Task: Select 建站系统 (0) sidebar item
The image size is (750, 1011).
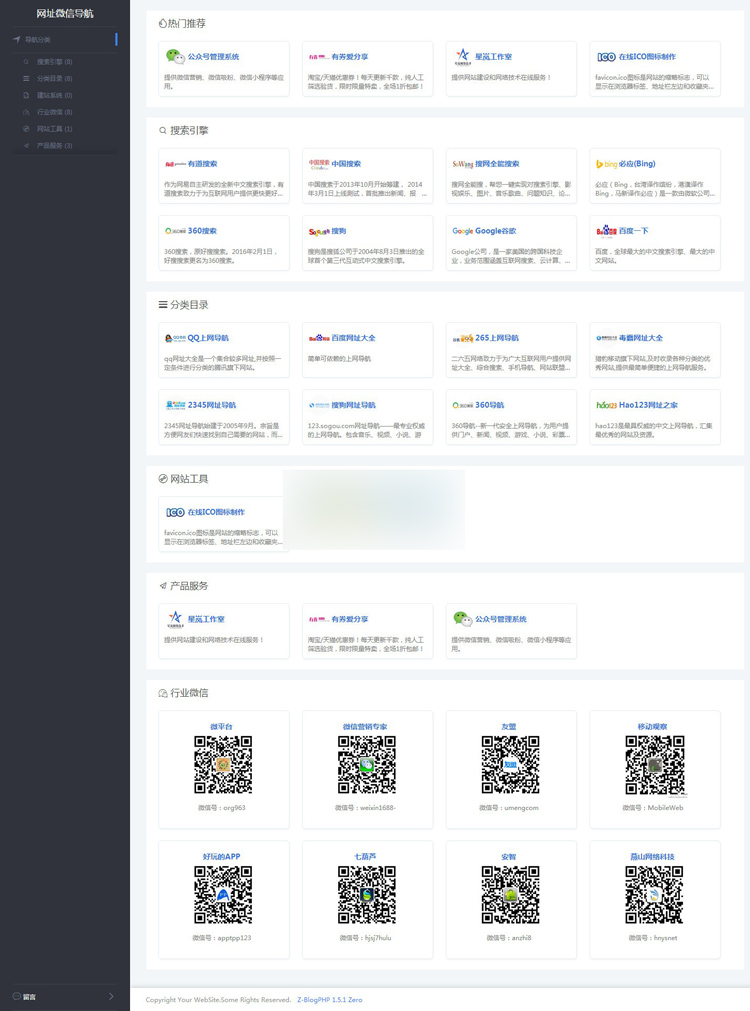Action: tap(54, 95)
